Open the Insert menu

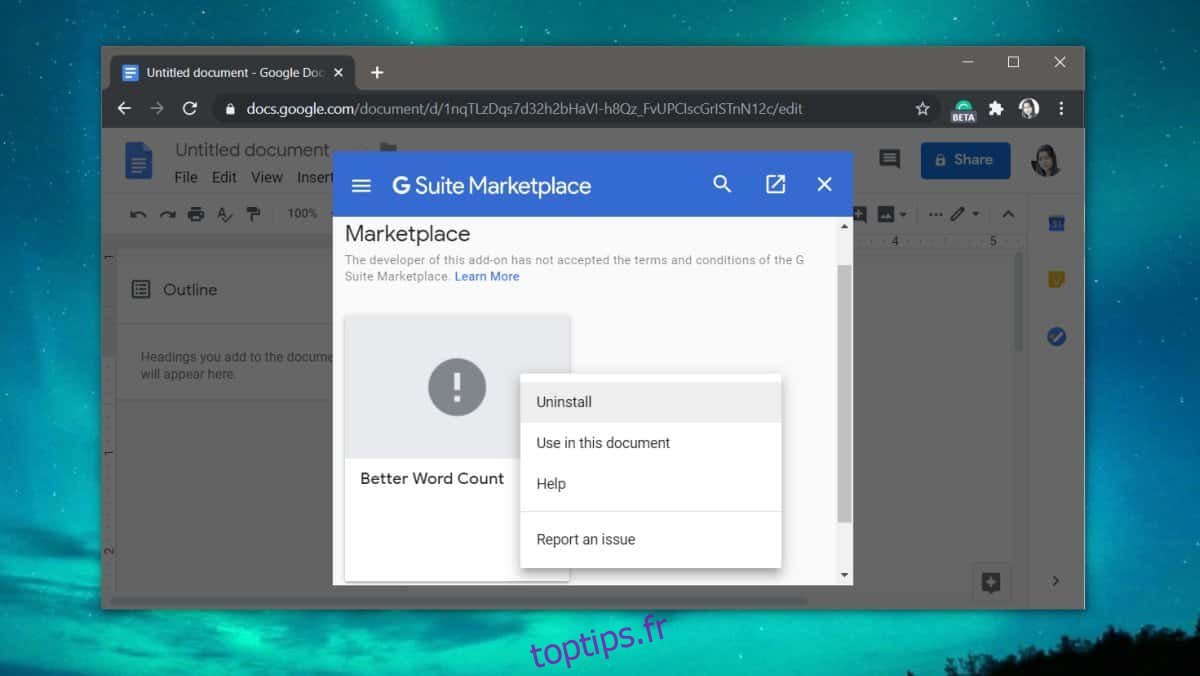pos(314,177)
